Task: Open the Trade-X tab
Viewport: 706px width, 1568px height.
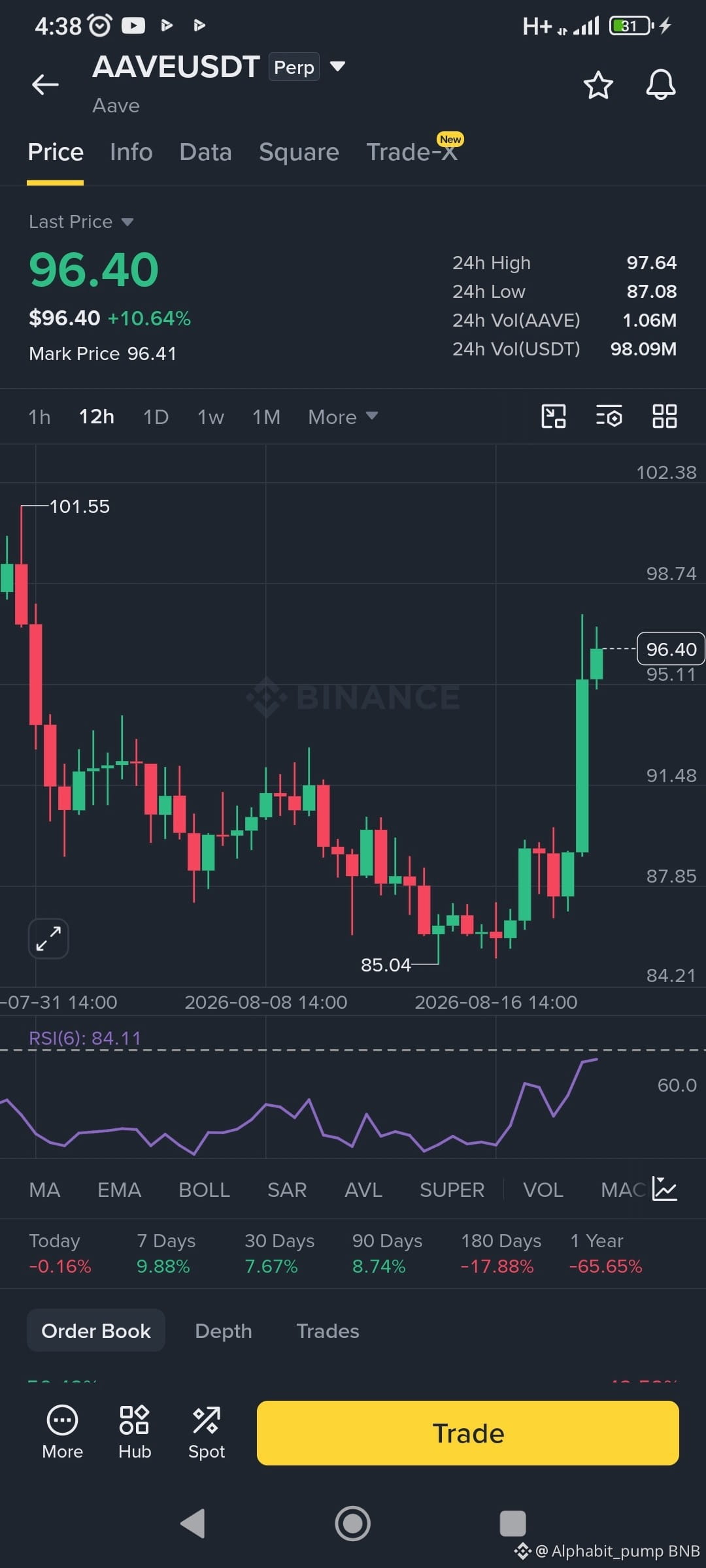Action: point(412,152)
